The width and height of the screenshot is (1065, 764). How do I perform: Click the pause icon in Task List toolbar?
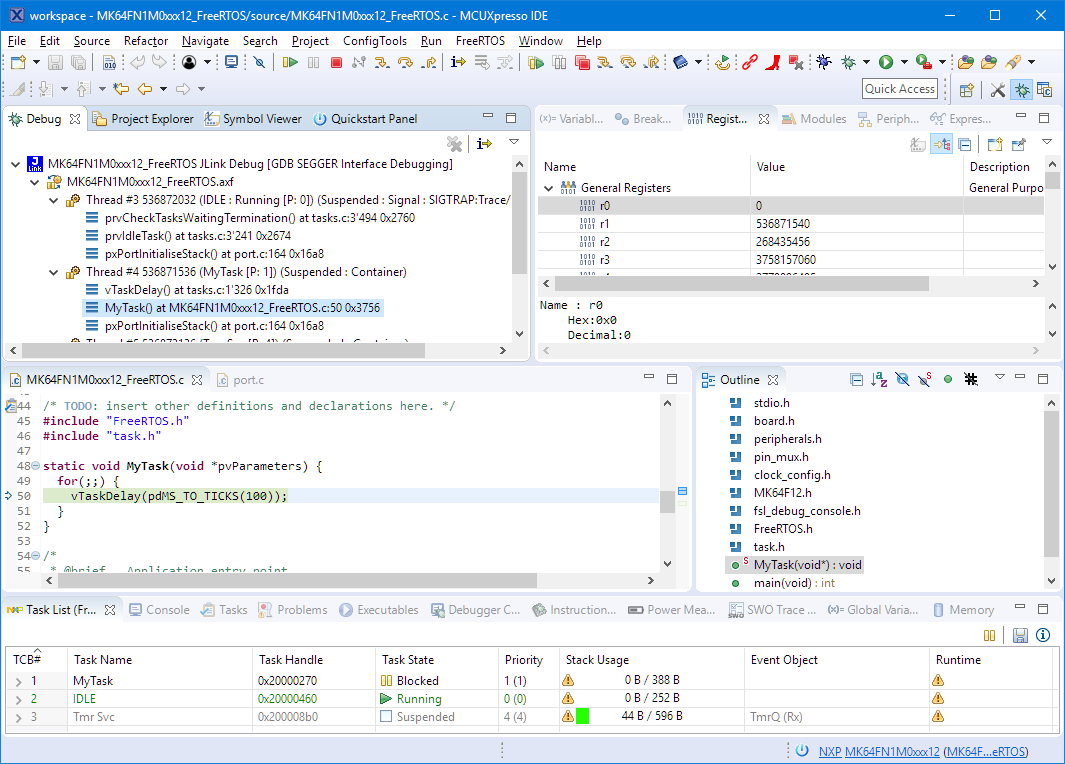(989, 635)
